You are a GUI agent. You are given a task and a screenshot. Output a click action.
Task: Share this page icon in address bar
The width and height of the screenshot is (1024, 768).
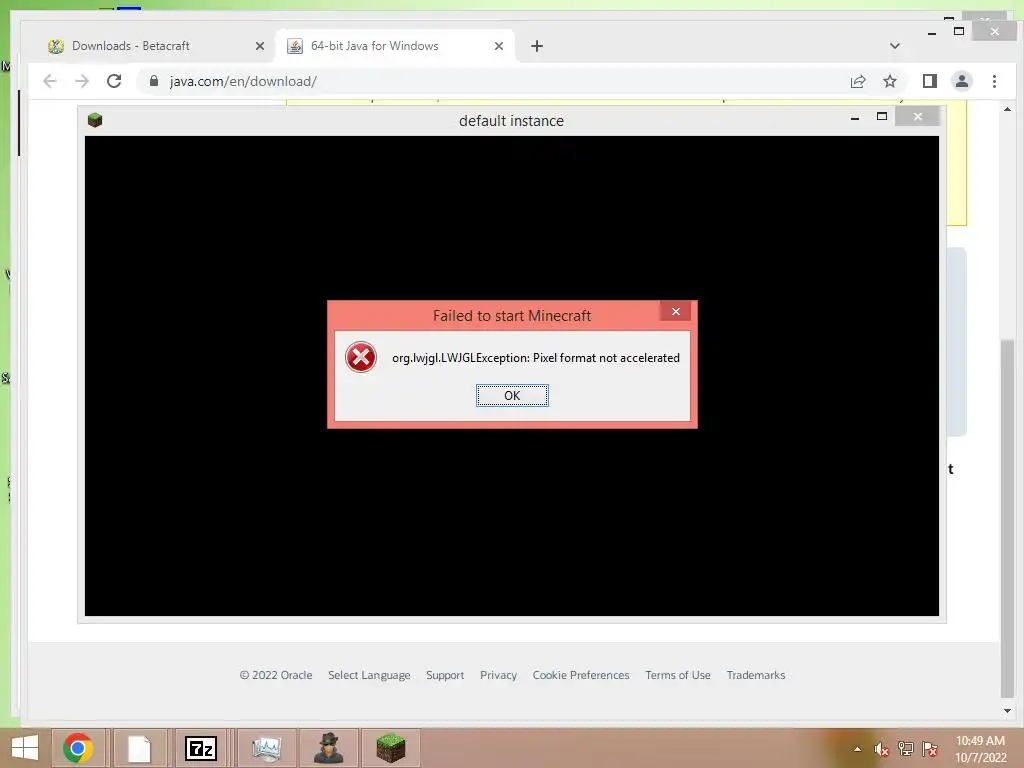[x=858, y=81]
